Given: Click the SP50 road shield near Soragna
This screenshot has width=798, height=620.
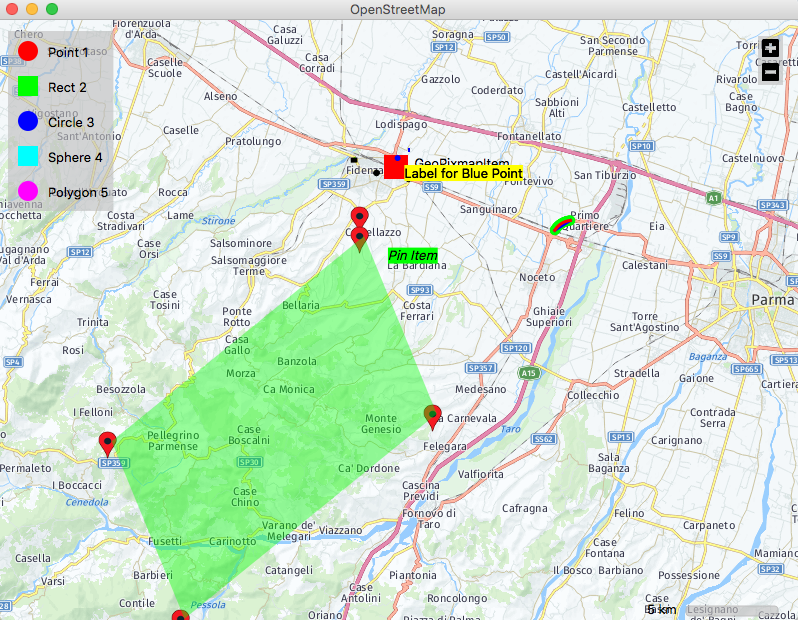Looking at the screenshot, I should tap(496, 37).
